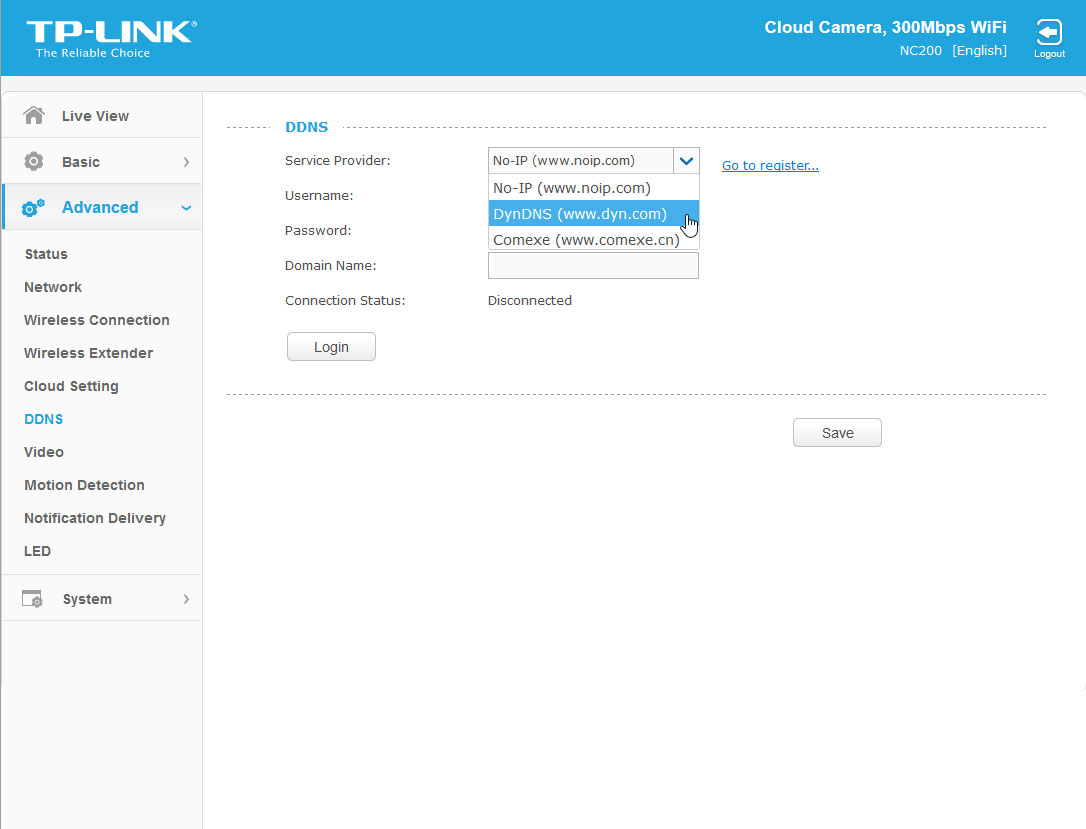Click the Advanced double-gear icon
The height and width of the screenshot is (829, 1086).
click(33, 207)
